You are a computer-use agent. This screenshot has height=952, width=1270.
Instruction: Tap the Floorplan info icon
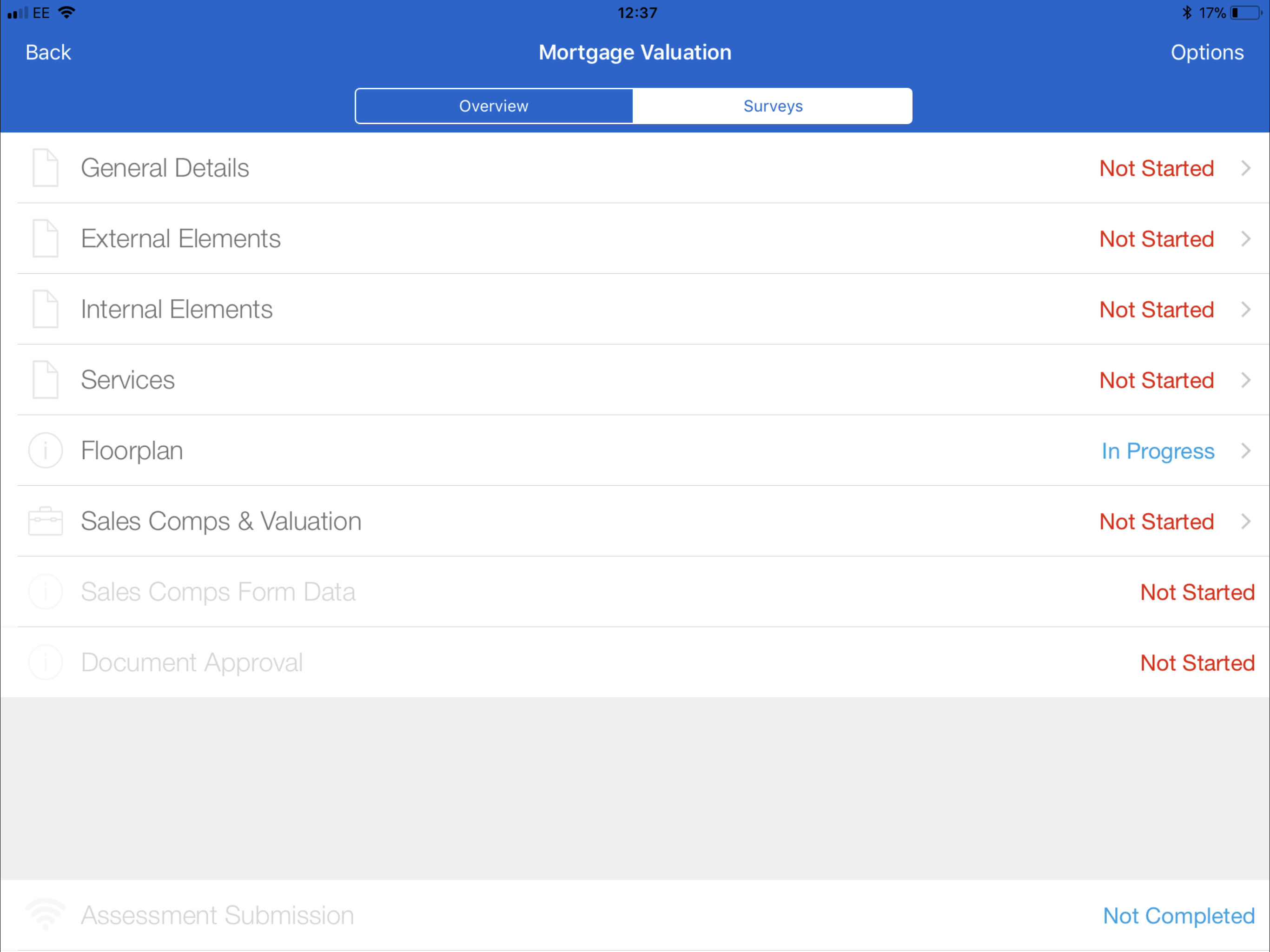click(x=46, y=450)
